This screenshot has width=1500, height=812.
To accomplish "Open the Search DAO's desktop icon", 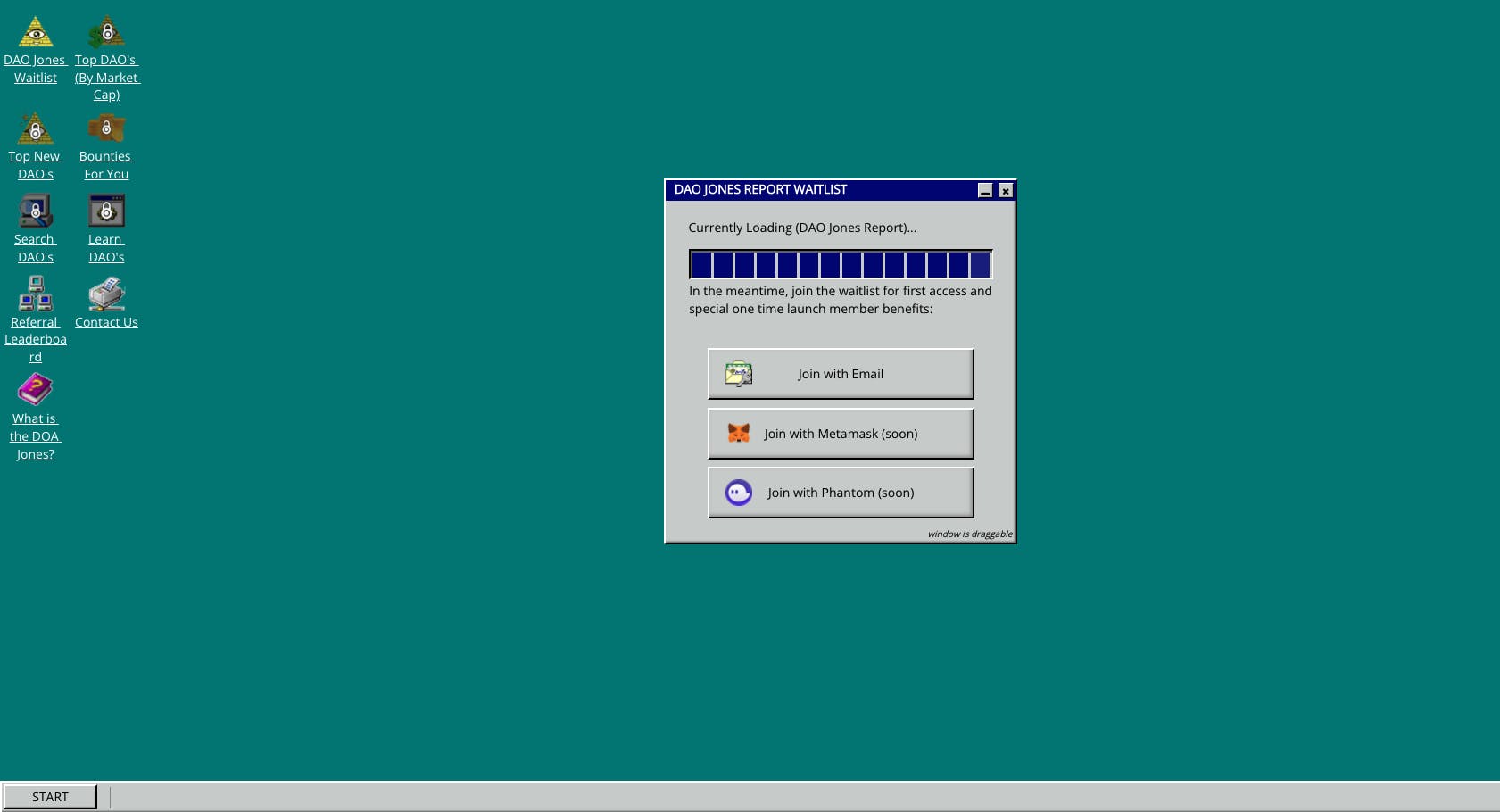I will pyautogui.click(x=36, y=211).
